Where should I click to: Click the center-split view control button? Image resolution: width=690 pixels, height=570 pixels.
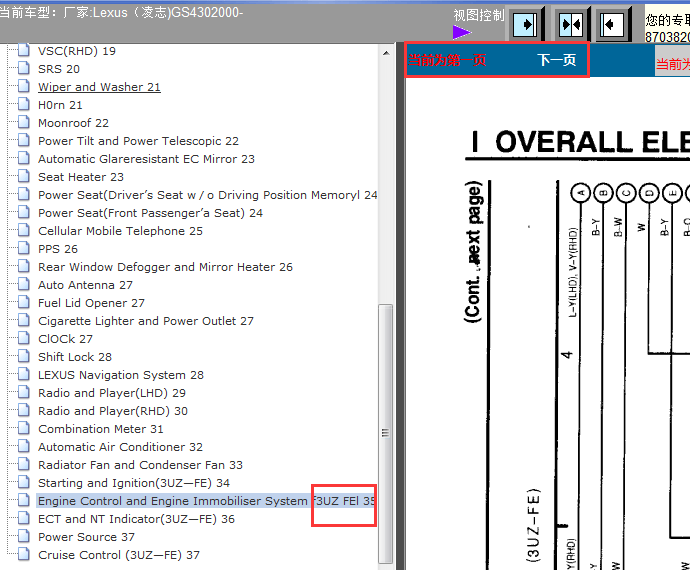tap(571, 24)
